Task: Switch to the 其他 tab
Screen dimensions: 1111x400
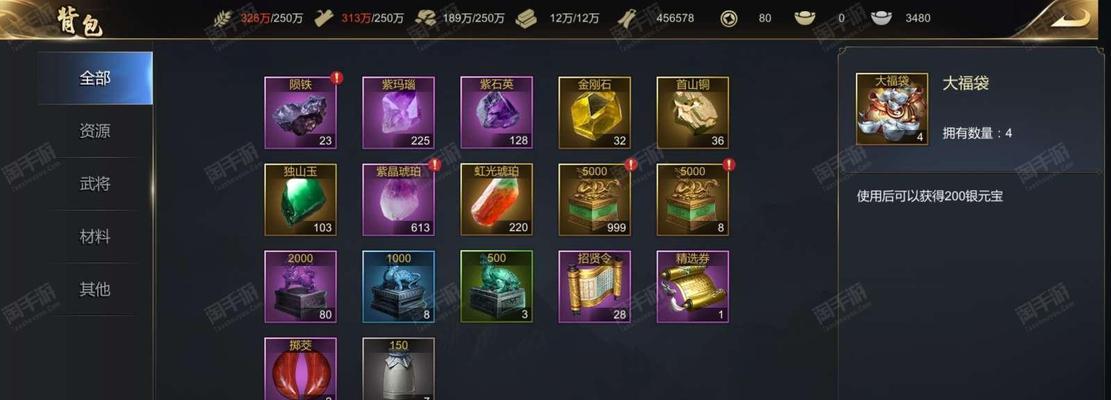Action: coord(95,289)
